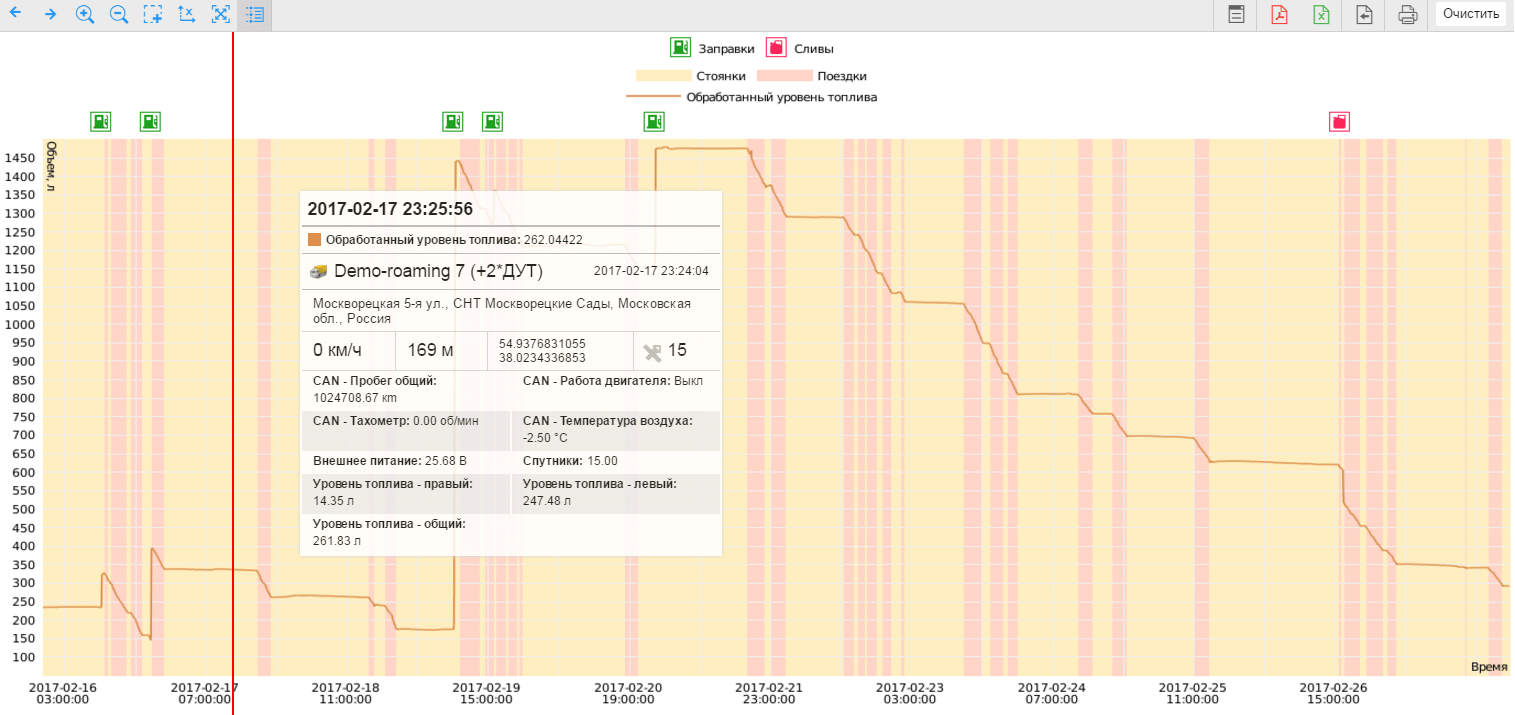Hide the Стоянки series via the legend
1515x715 pixels.
(x=691, y=76)
